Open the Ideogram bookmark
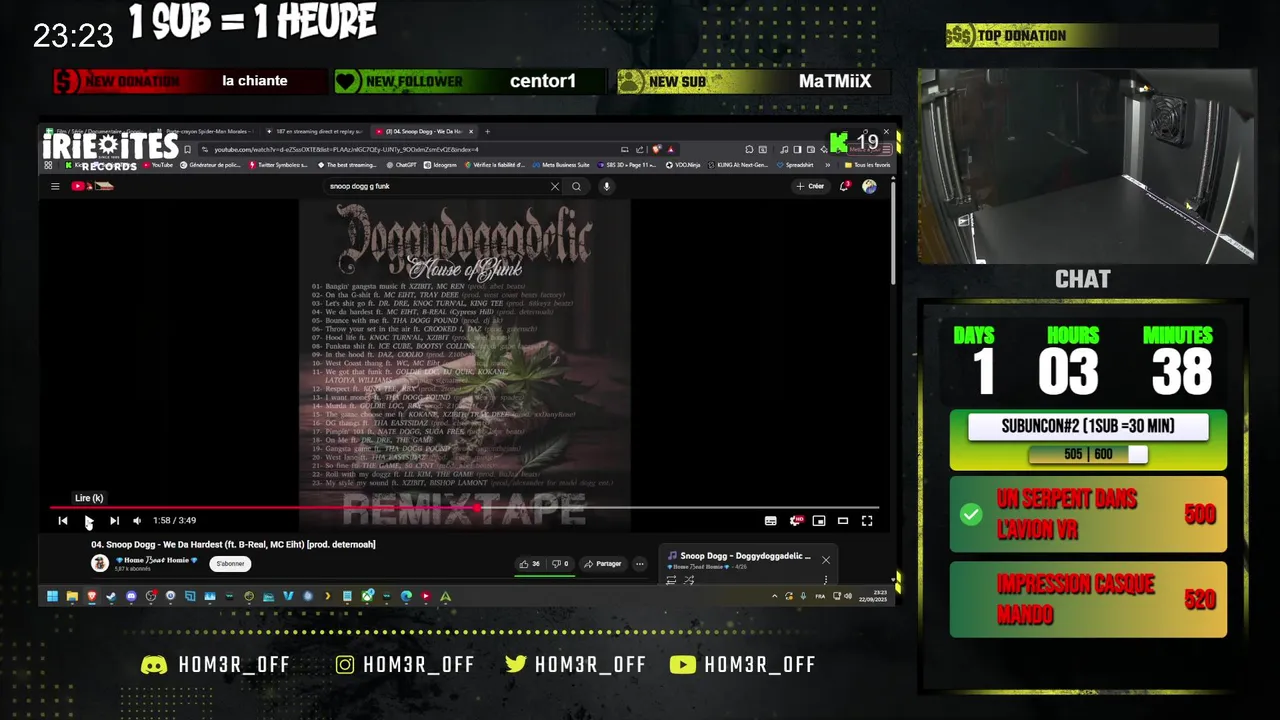The width and height of the screenshot is (1280, 720). (x=441, y=165)
